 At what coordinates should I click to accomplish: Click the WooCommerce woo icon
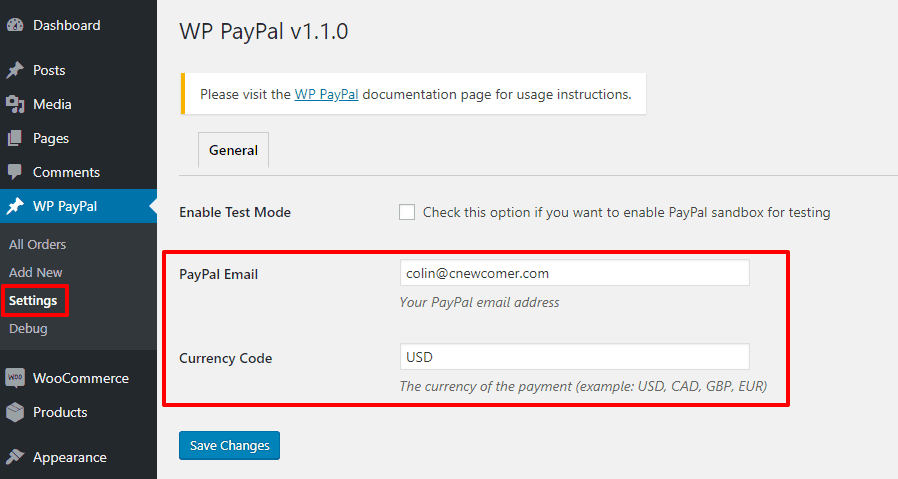[x=15, y=378]
